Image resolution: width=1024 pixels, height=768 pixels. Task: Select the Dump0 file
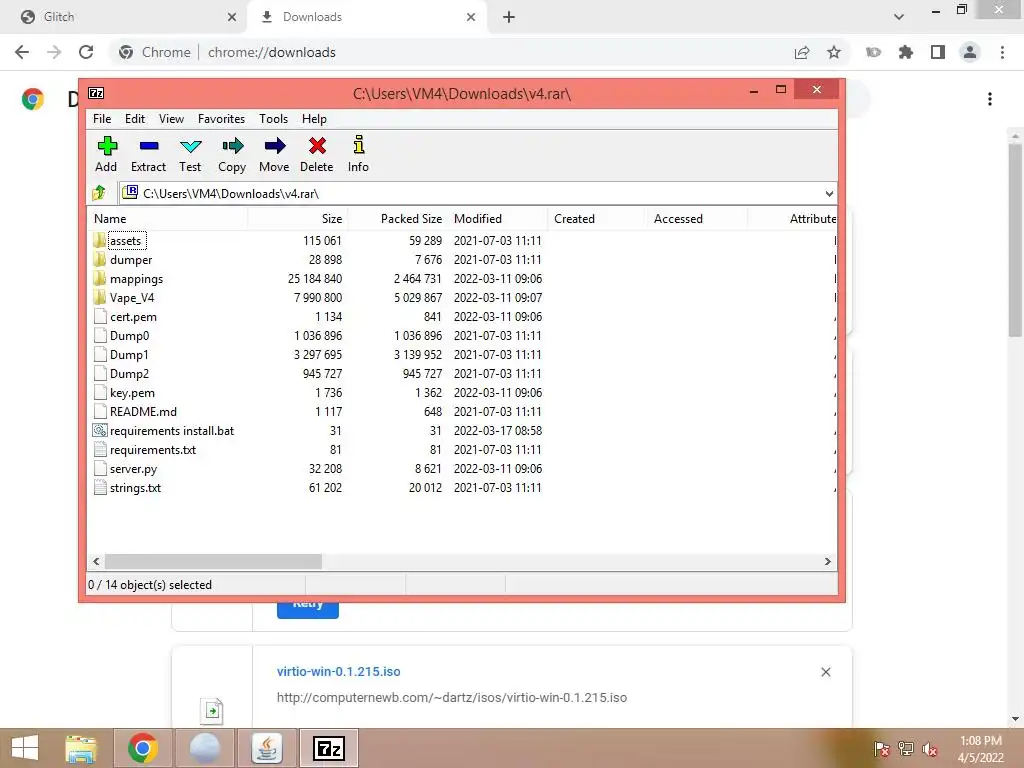click(129, 336)
